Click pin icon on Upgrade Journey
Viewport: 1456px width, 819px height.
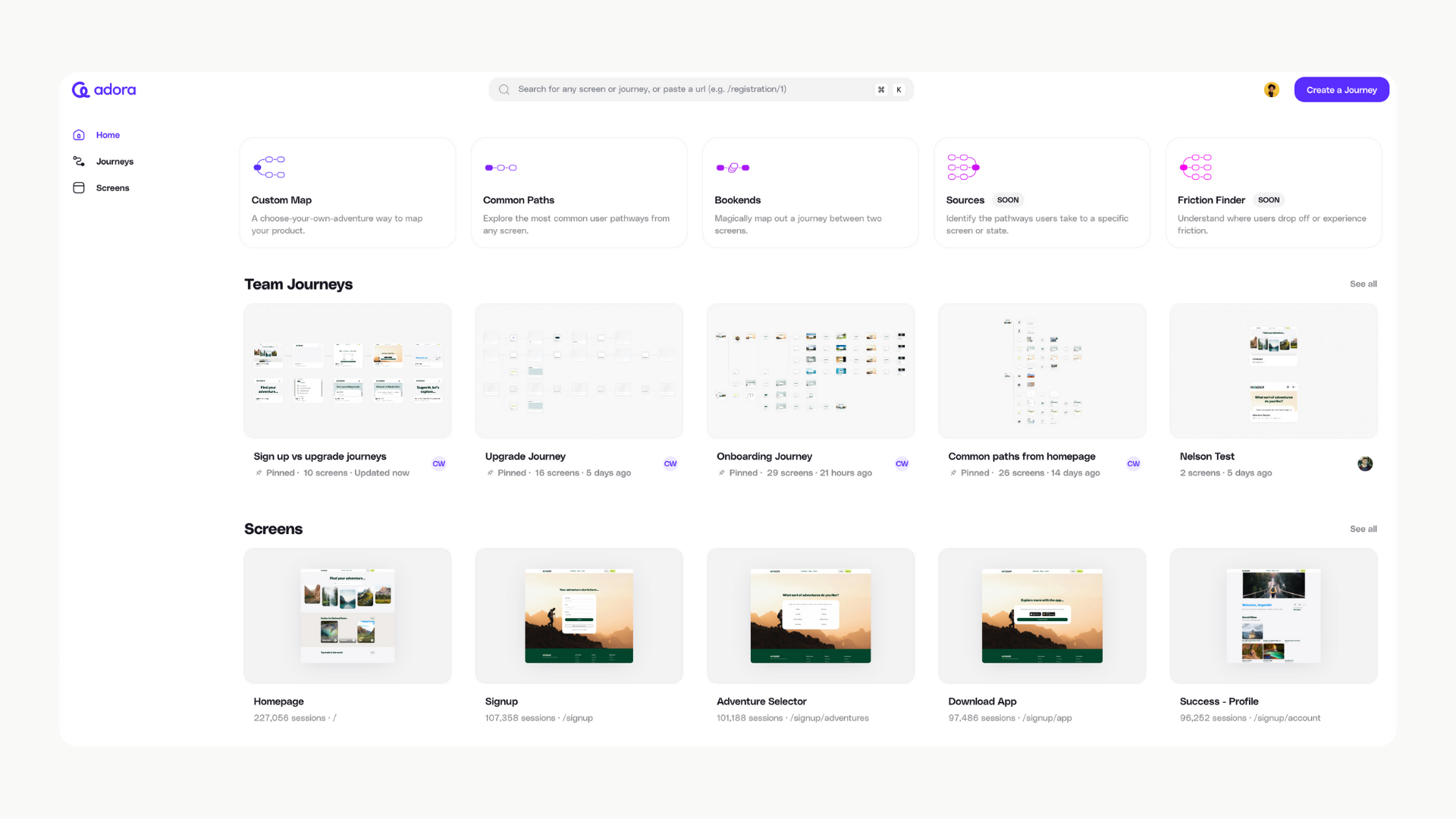click(490, 473)
